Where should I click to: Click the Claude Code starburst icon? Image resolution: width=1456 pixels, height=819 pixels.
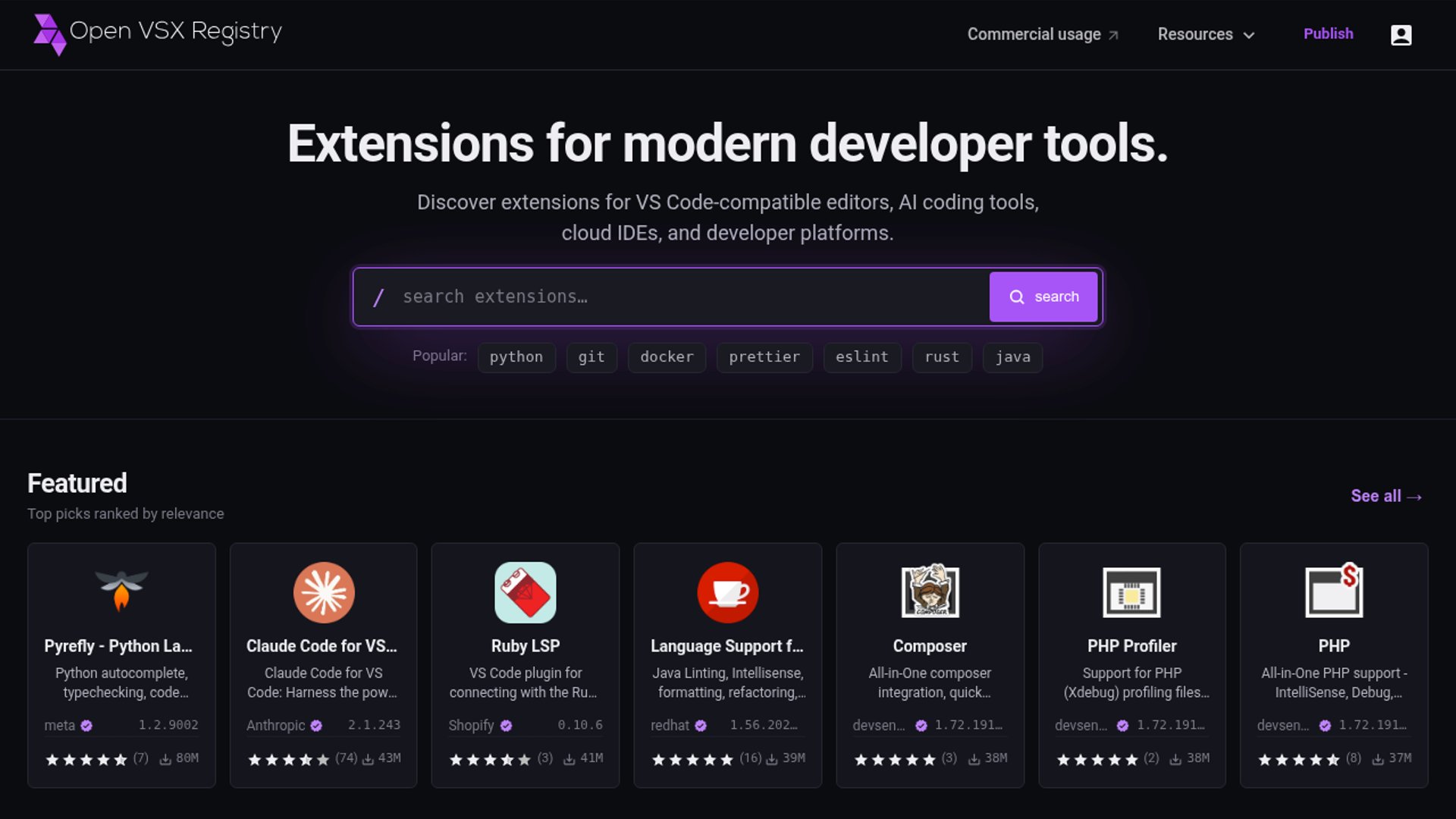pyautogui.click(x=324, y=592)
